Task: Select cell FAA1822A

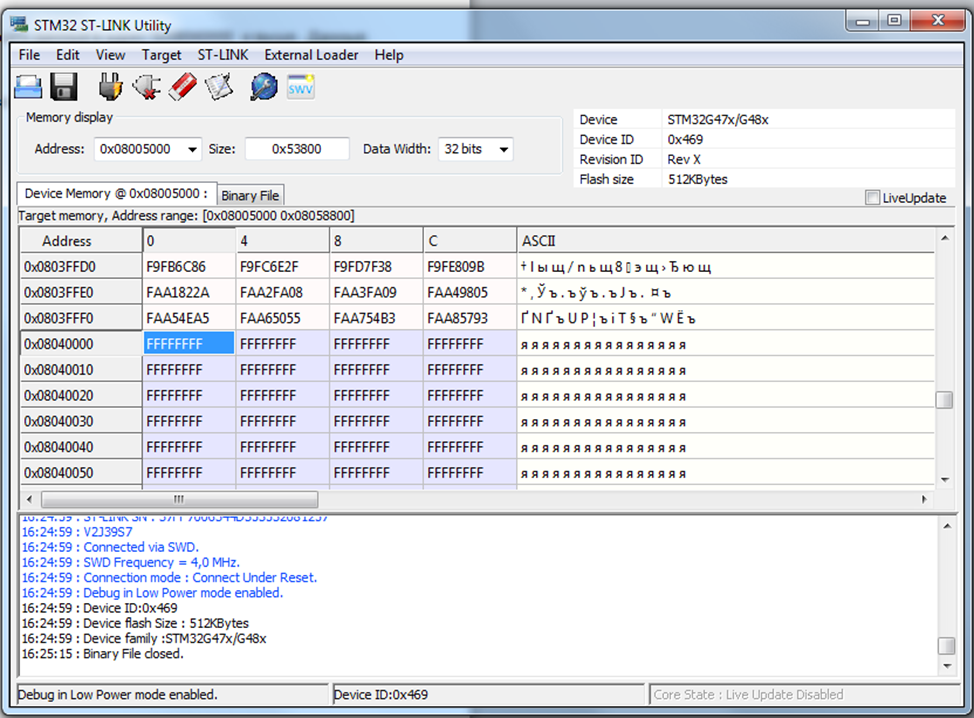Action: click(x=189, y=293)
